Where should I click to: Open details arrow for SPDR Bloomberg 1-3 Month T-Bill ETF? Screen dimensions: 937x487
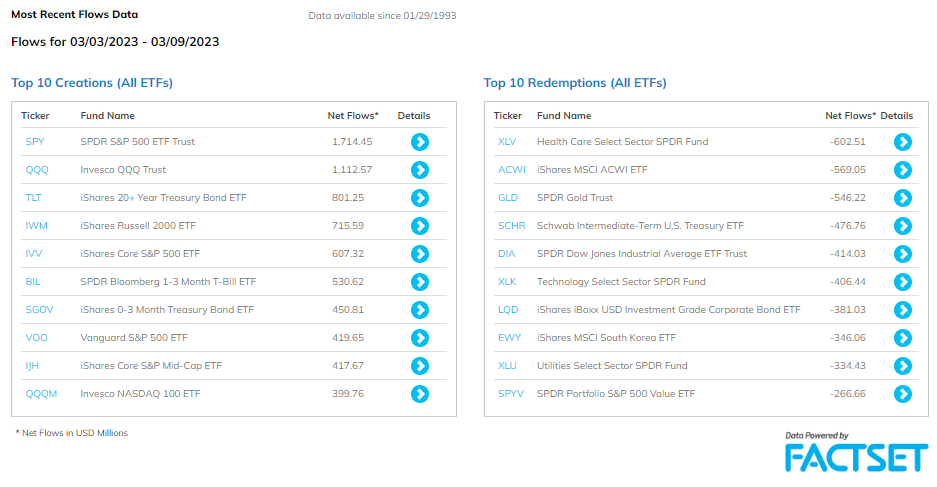coord(419,282)
